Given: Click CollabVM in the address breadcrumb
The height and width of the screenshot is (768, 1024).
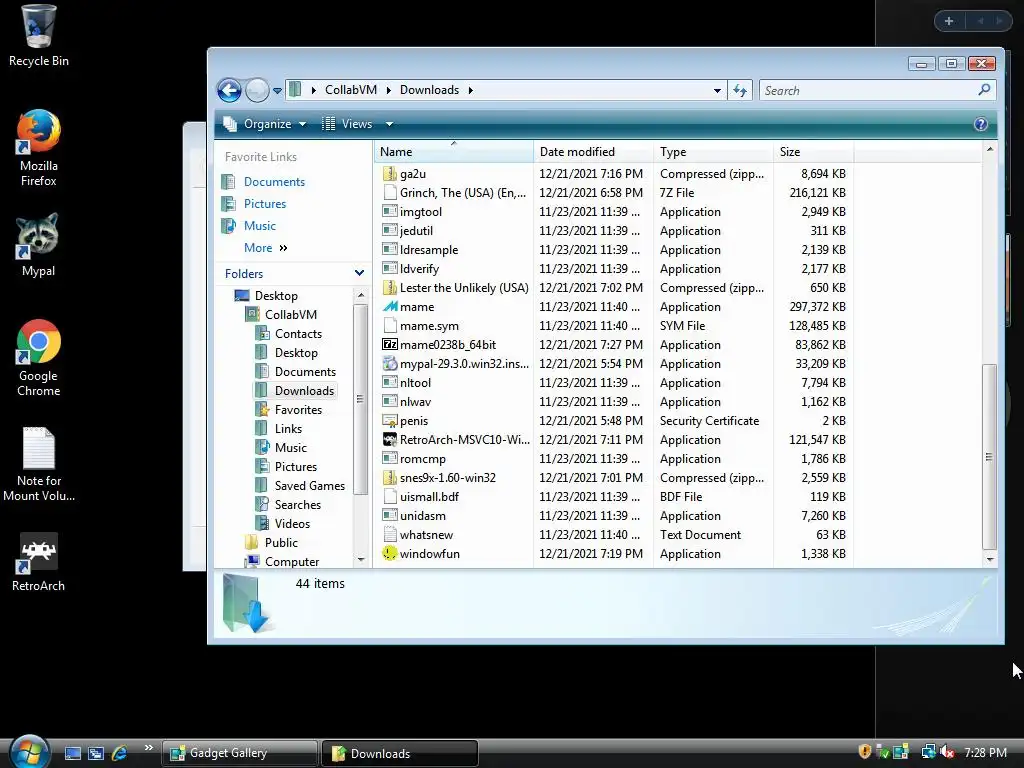Looking at the screenshot, I should pyautogui.click(x=351, y=90).
